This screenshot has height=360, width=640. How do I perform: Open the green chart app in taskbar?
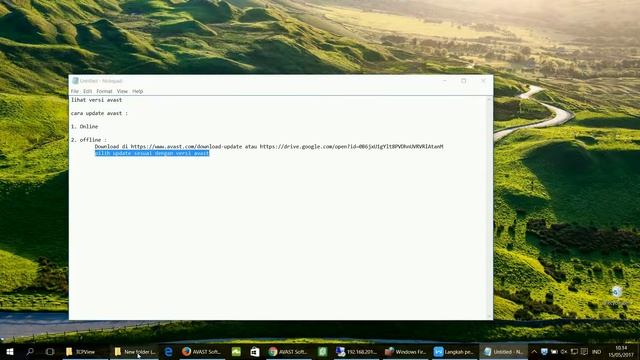coord(236,351)
